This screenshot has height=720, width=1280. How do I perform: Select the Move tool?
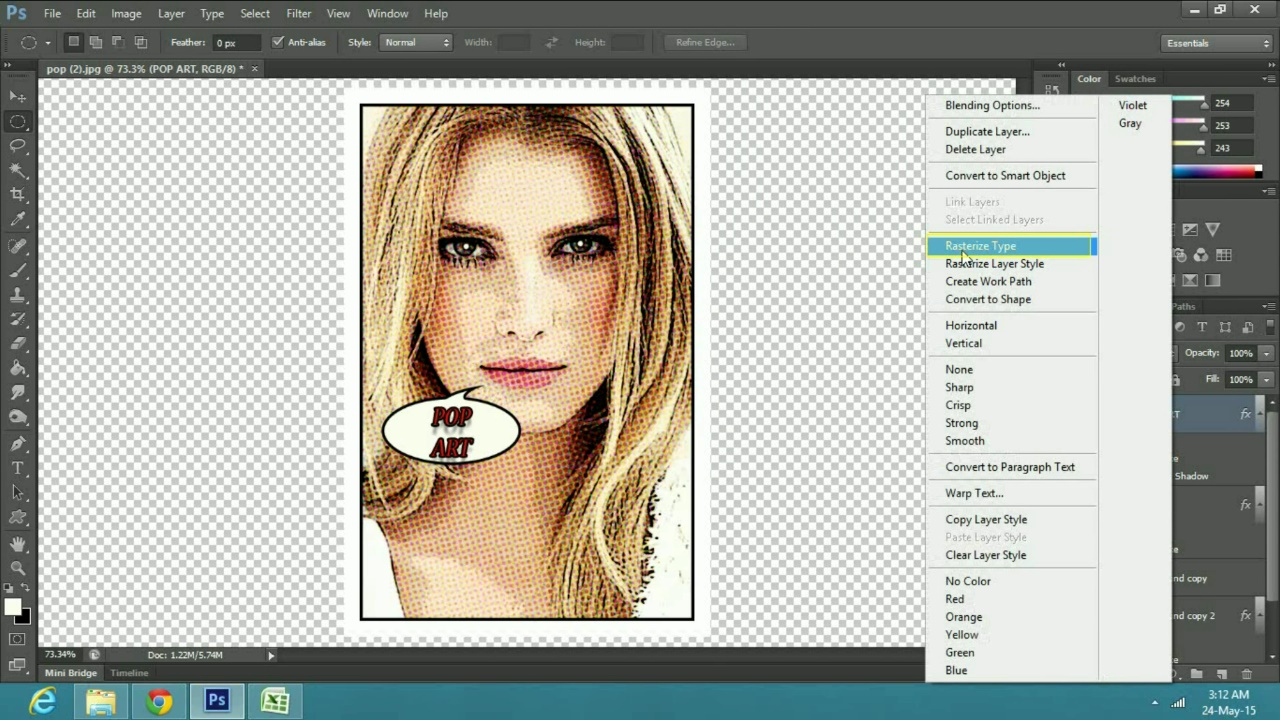point(18,97)
